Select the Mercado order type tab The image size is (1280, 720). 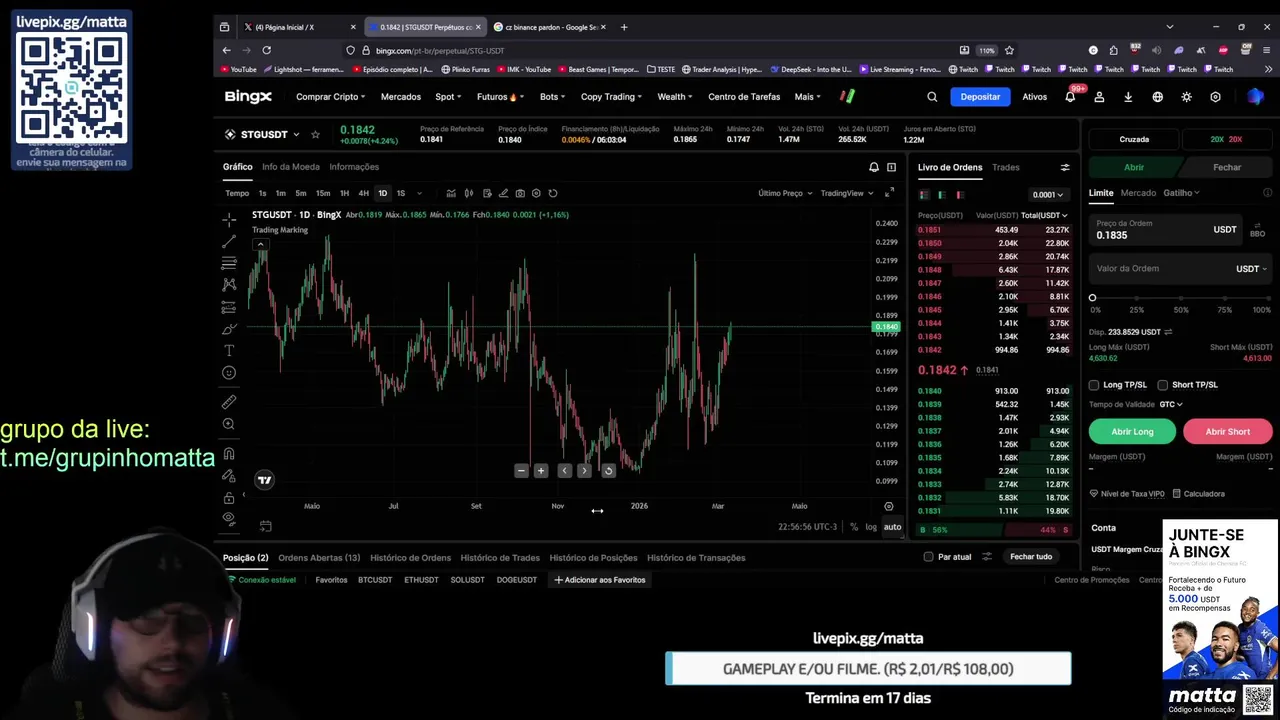pyautogui.click(x=1138, y=193)
